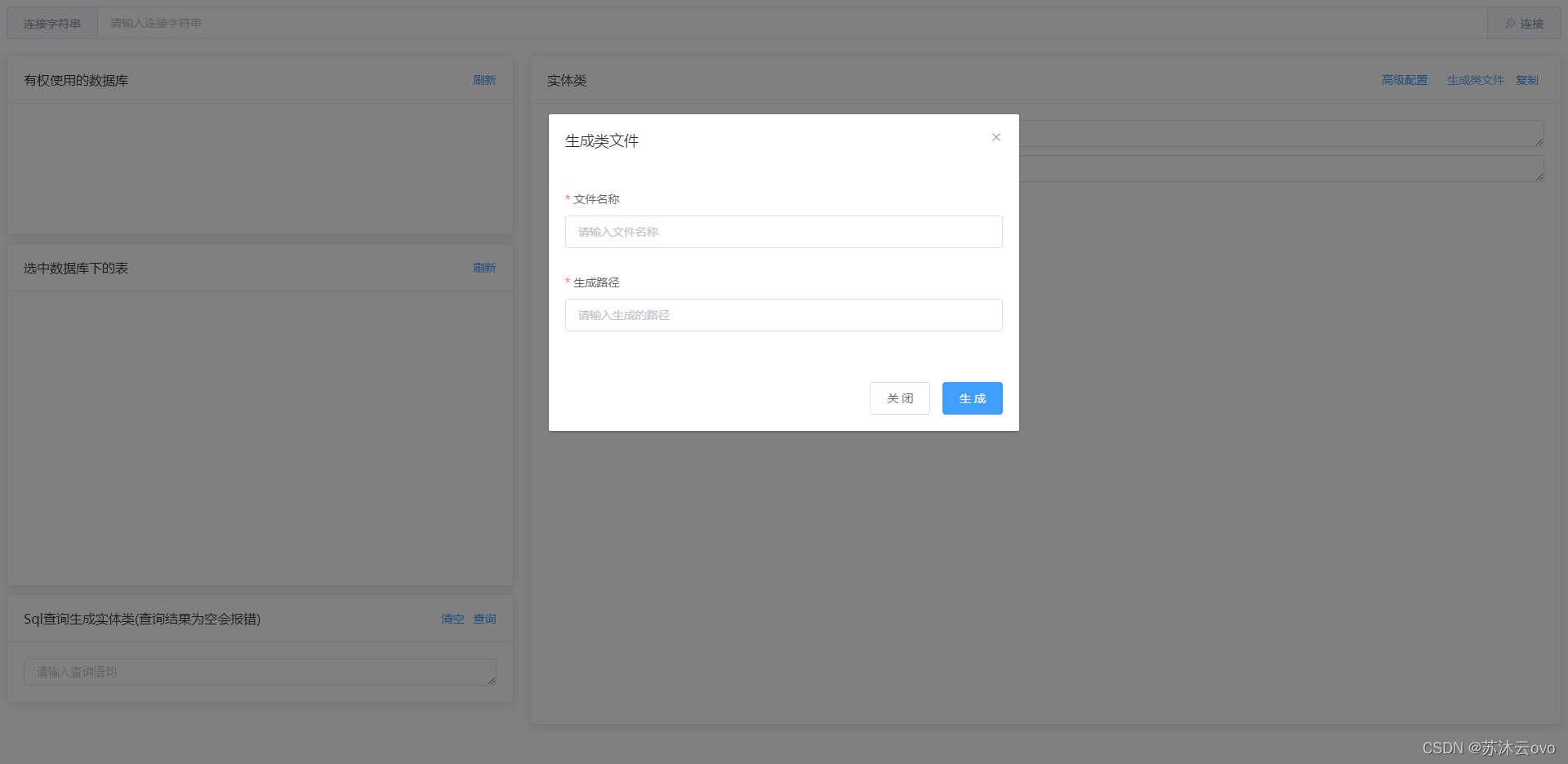This screenshot has width=1568, height=764.
Task: Click the 连接字符串 label addon
Action: (x=52, y=24)
